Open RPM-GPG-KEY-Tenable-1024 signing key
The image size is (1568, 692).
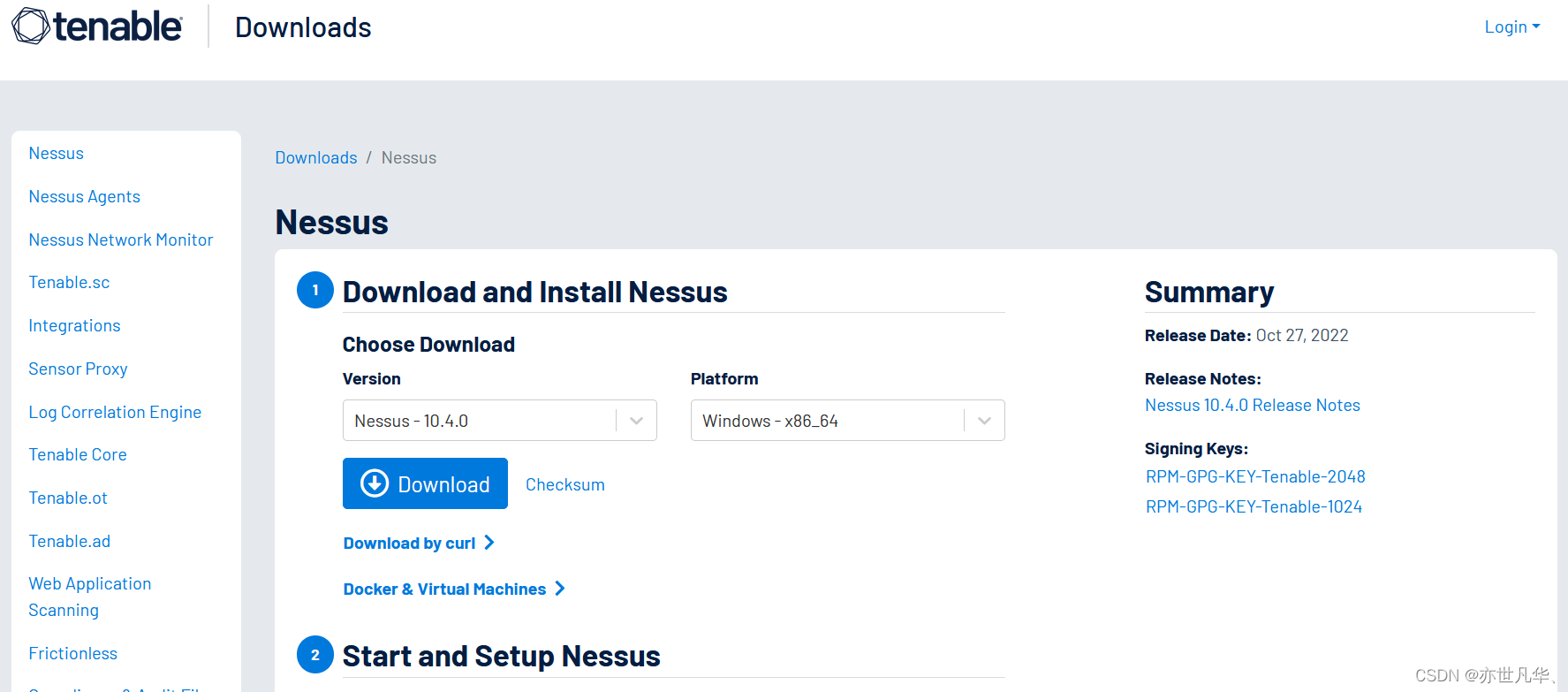tap(1254, 507)
